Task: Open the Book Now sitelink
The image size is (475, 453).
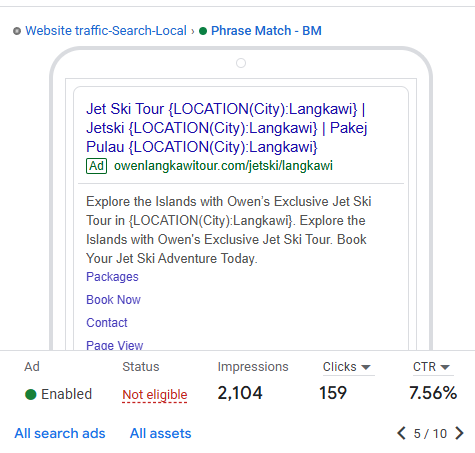Action: tap(113, 300)
